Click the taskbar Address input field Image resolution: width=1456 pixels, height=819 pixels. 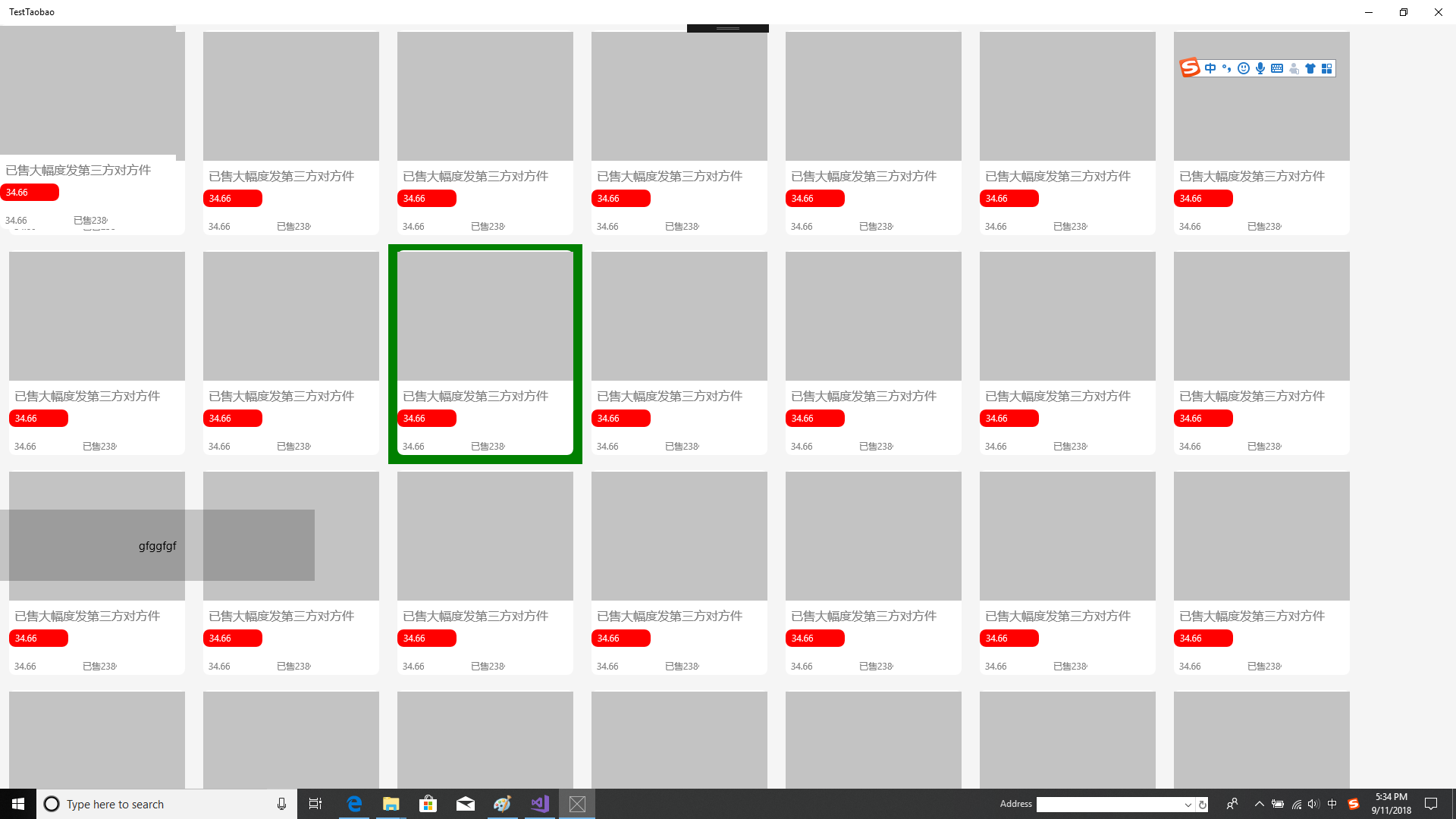[1109, 805]
